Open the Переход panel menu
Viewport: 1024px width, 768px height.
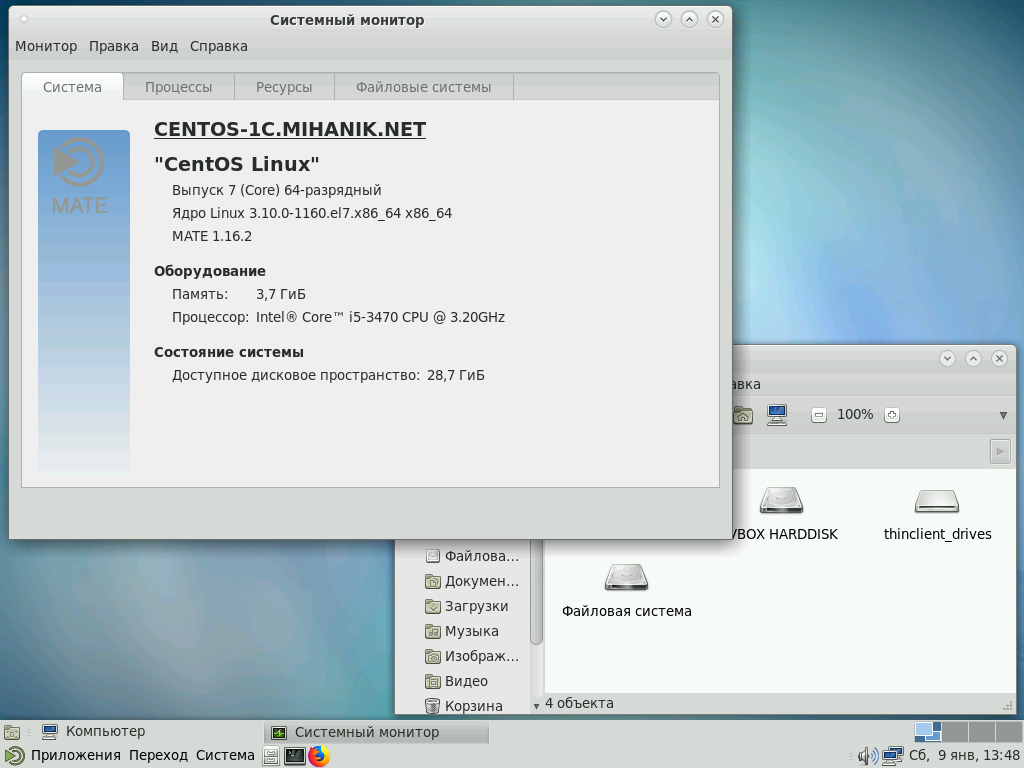click(x=158, y=756)
